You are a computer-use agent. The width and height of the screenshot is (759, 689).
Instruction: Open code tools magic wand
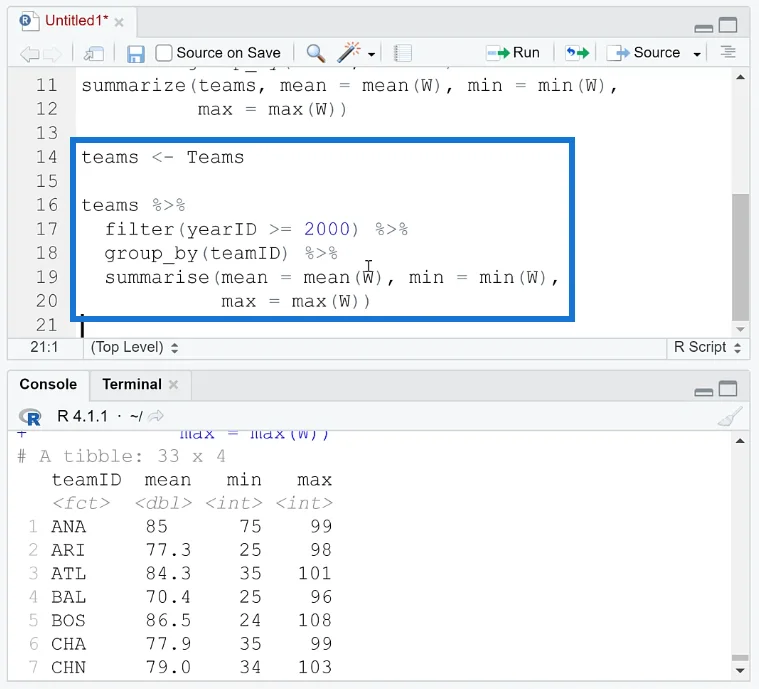349,52
